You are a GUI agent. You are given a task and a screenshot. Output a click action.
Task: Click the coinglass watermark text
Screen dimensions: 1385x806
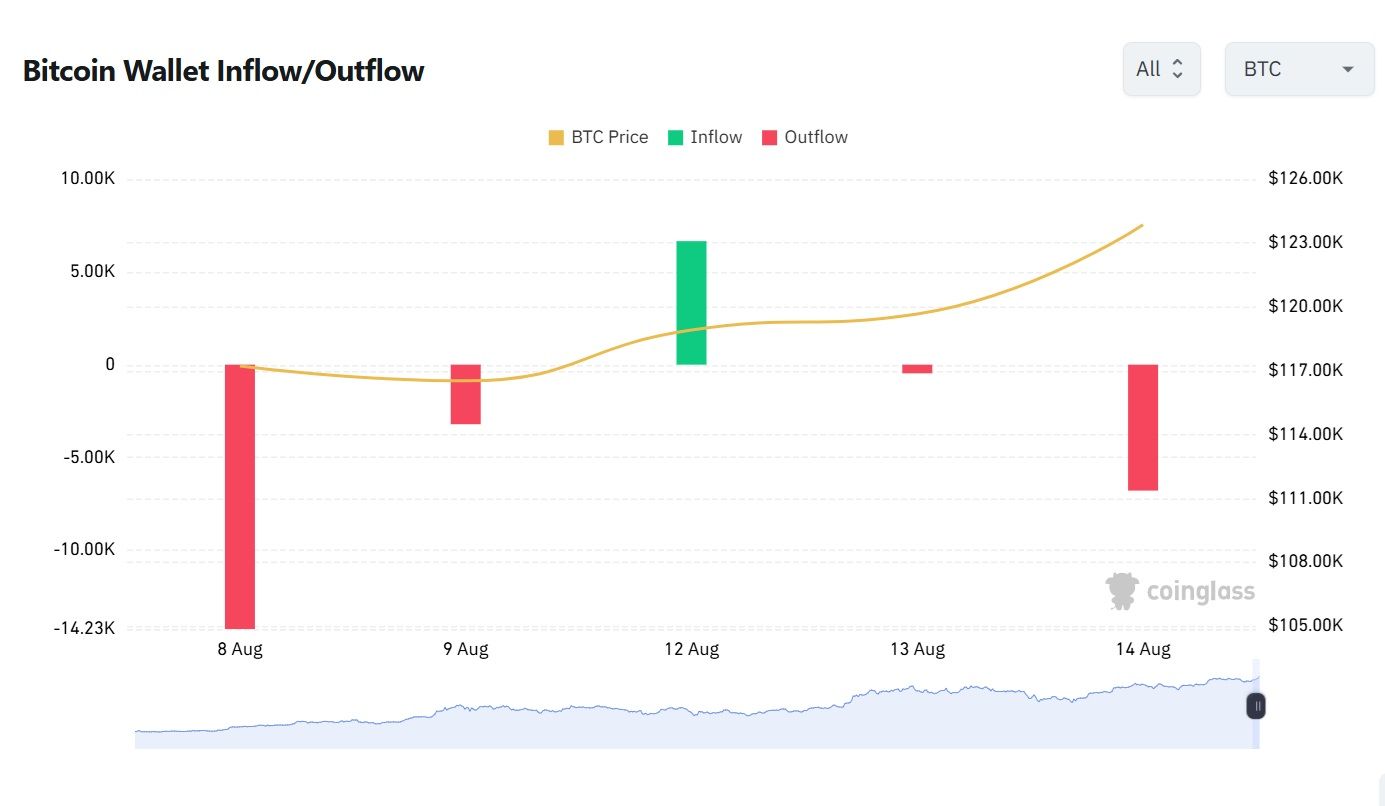[x=1198, y=590]
